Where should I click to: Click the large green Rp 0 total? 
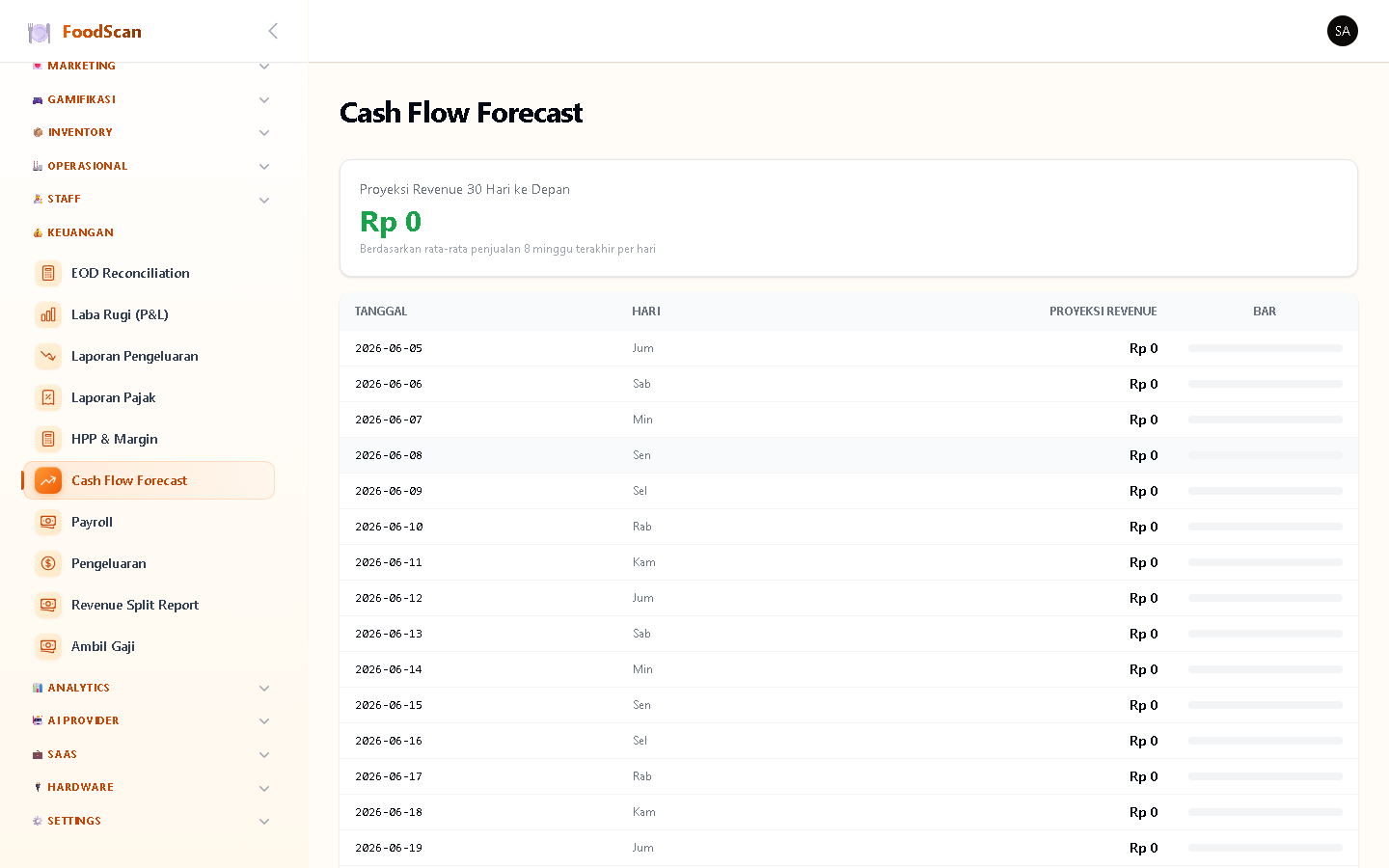(391, 222)
